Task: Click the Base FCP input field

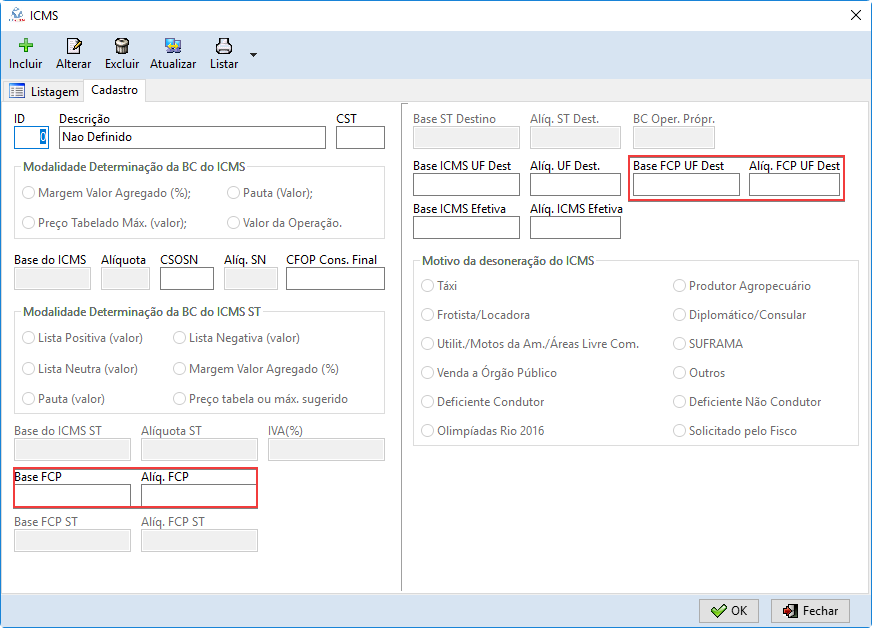Action: [72, 495]
